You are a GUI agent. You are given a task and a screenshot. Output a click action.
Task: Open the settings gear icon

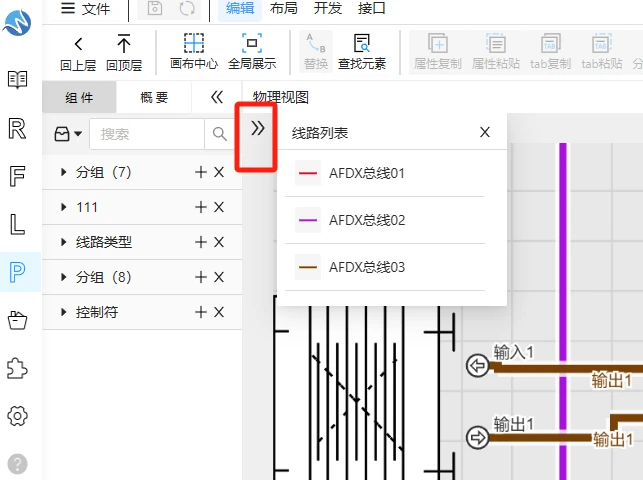17,416
